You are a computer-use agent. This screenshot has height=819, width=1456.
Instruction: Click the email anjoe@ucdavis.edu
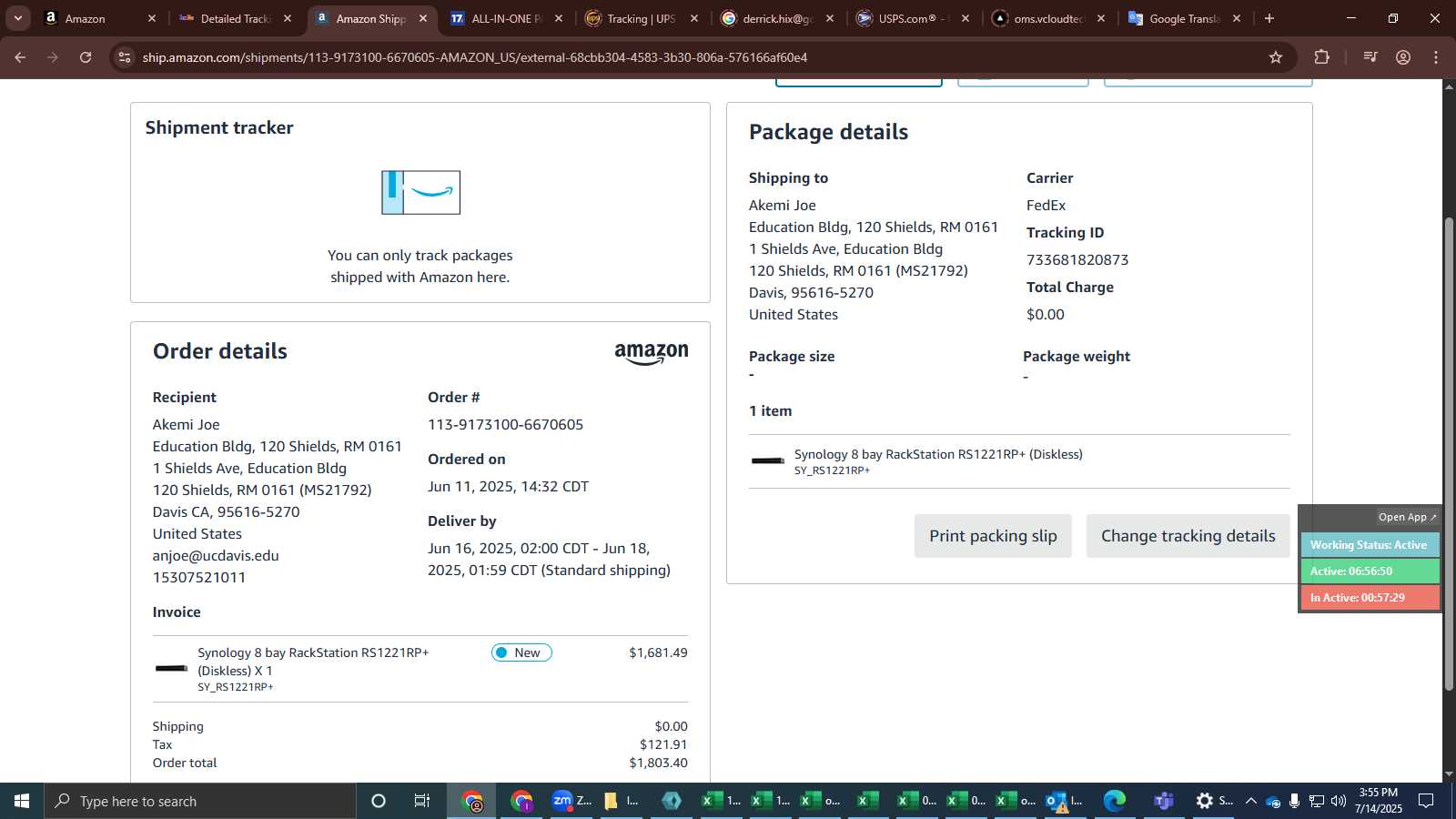point(216,555)
